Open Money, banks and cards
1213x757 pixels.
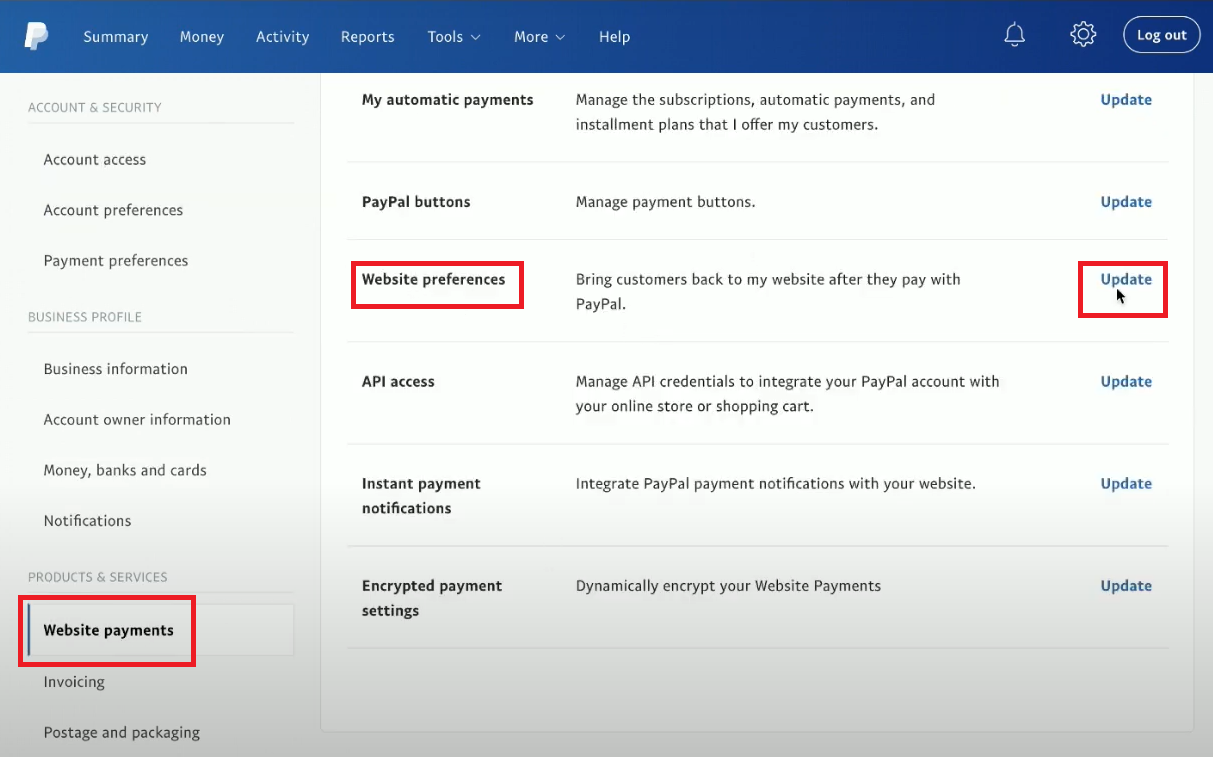click(125, 471)
